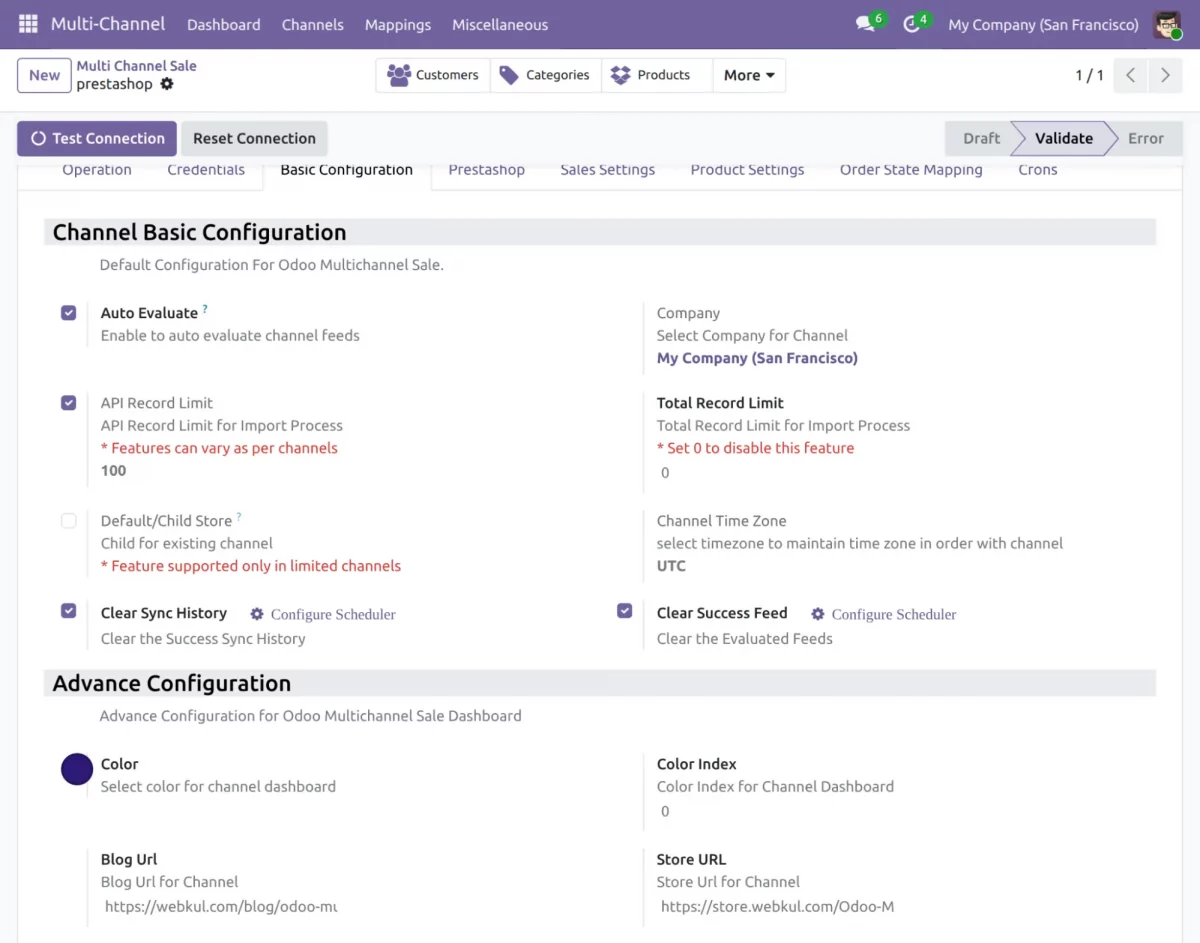Go to next record arrow
The height and width of the screenshot is (943, 1200).
pos(1165,75)
